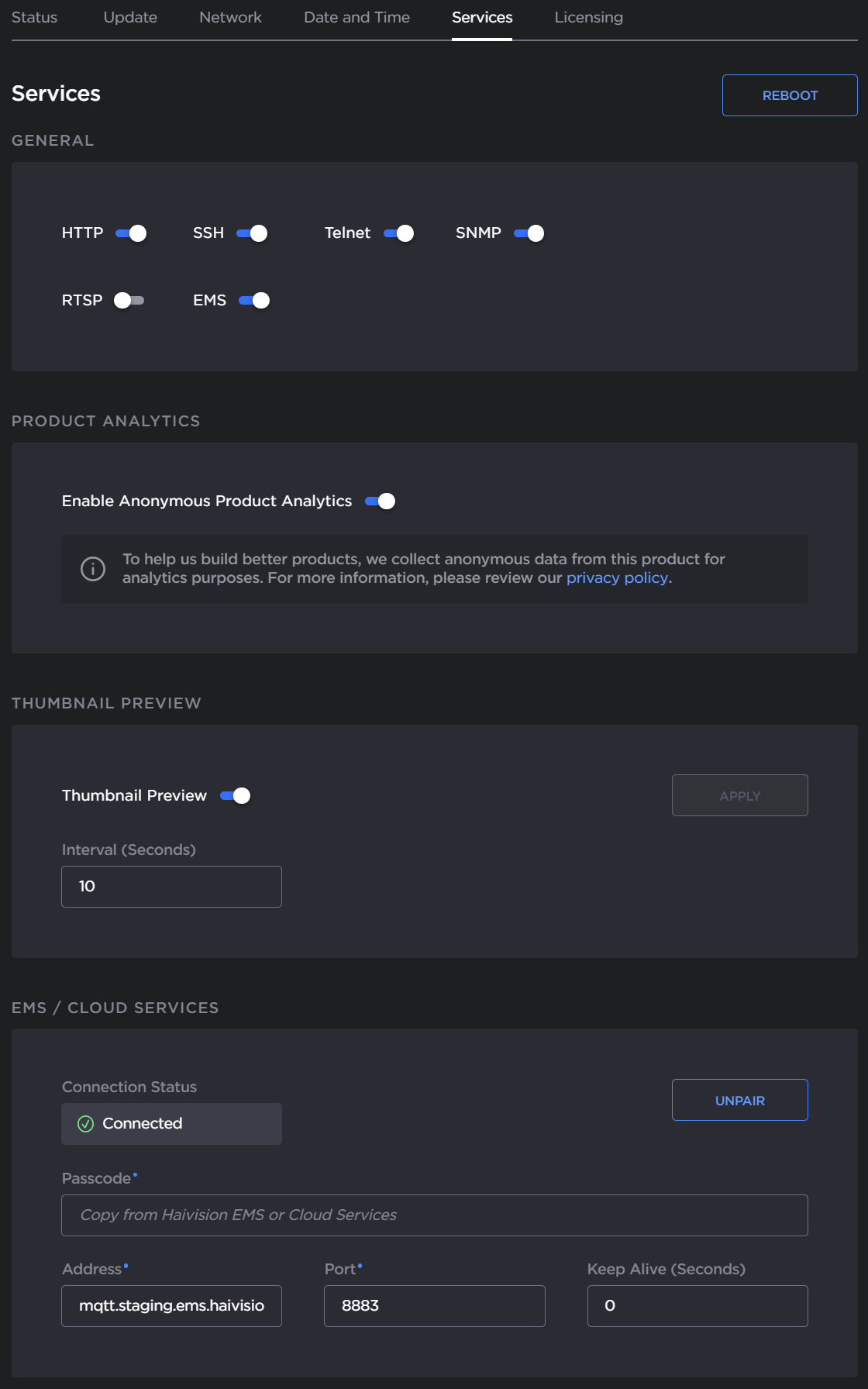
Task: Turn off the SSH toggle
Action: pyautogui.click(x=252, y=233)
